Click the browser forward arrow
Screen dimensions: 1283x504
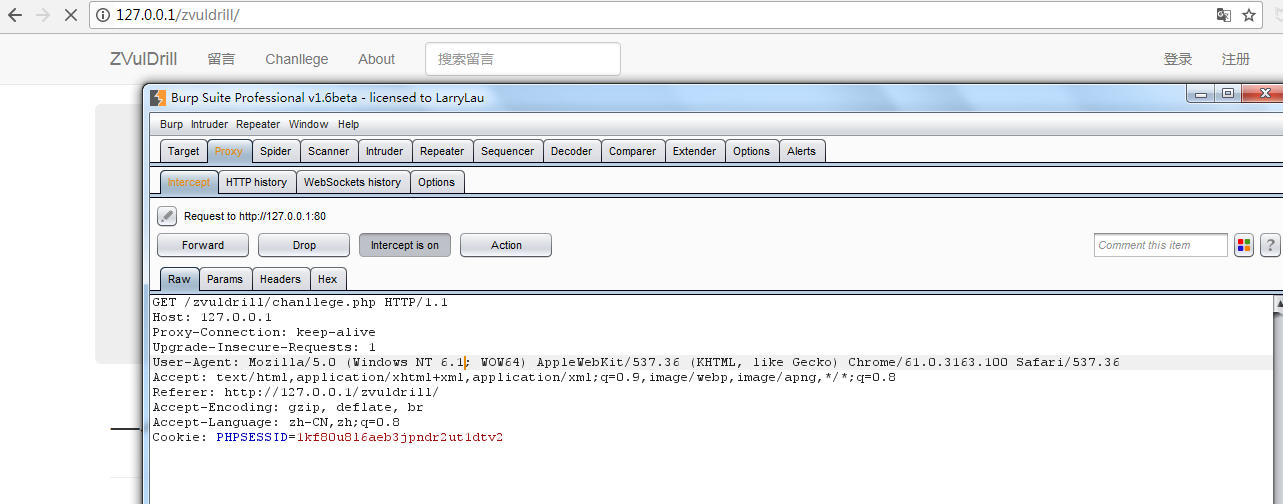pyautogui.click(x=44, y=15)
